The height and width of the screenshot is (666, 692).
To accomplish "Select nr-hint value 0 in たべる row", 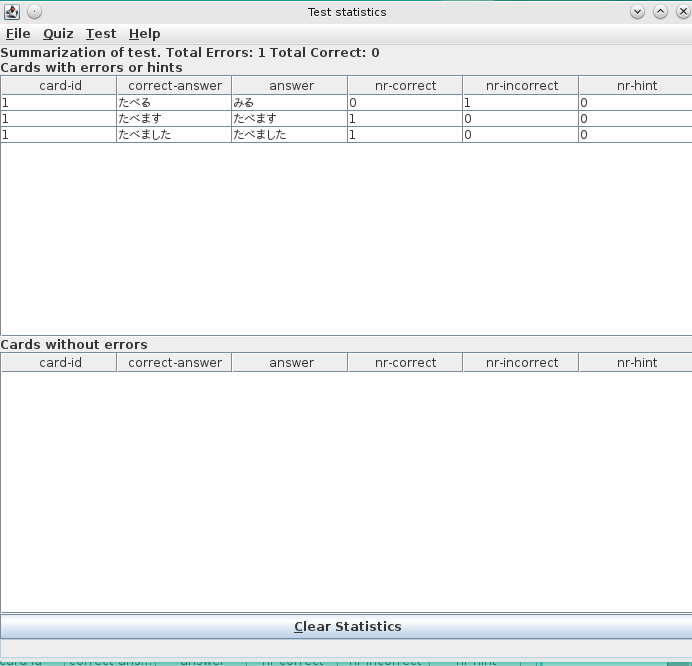I will (636, 102).
